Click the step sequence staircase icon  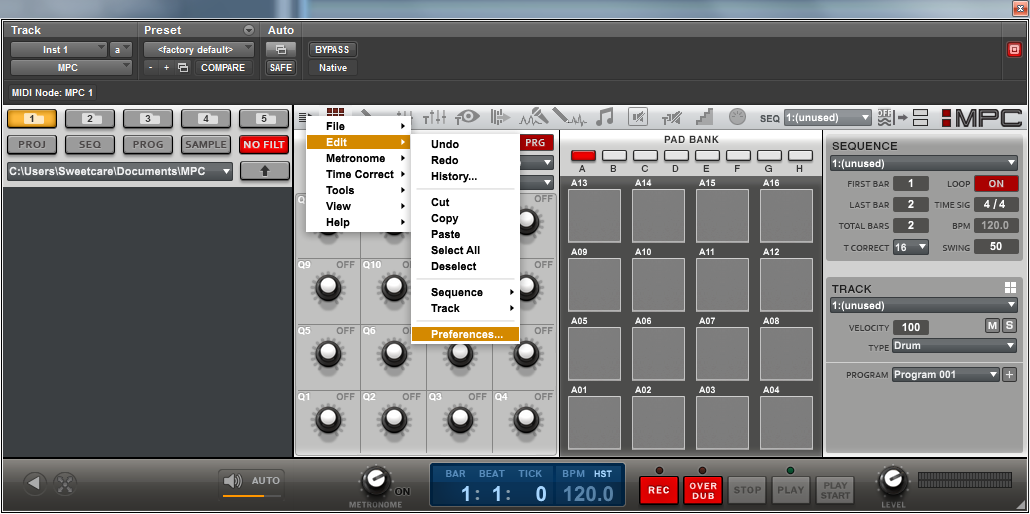coord(704,118)
